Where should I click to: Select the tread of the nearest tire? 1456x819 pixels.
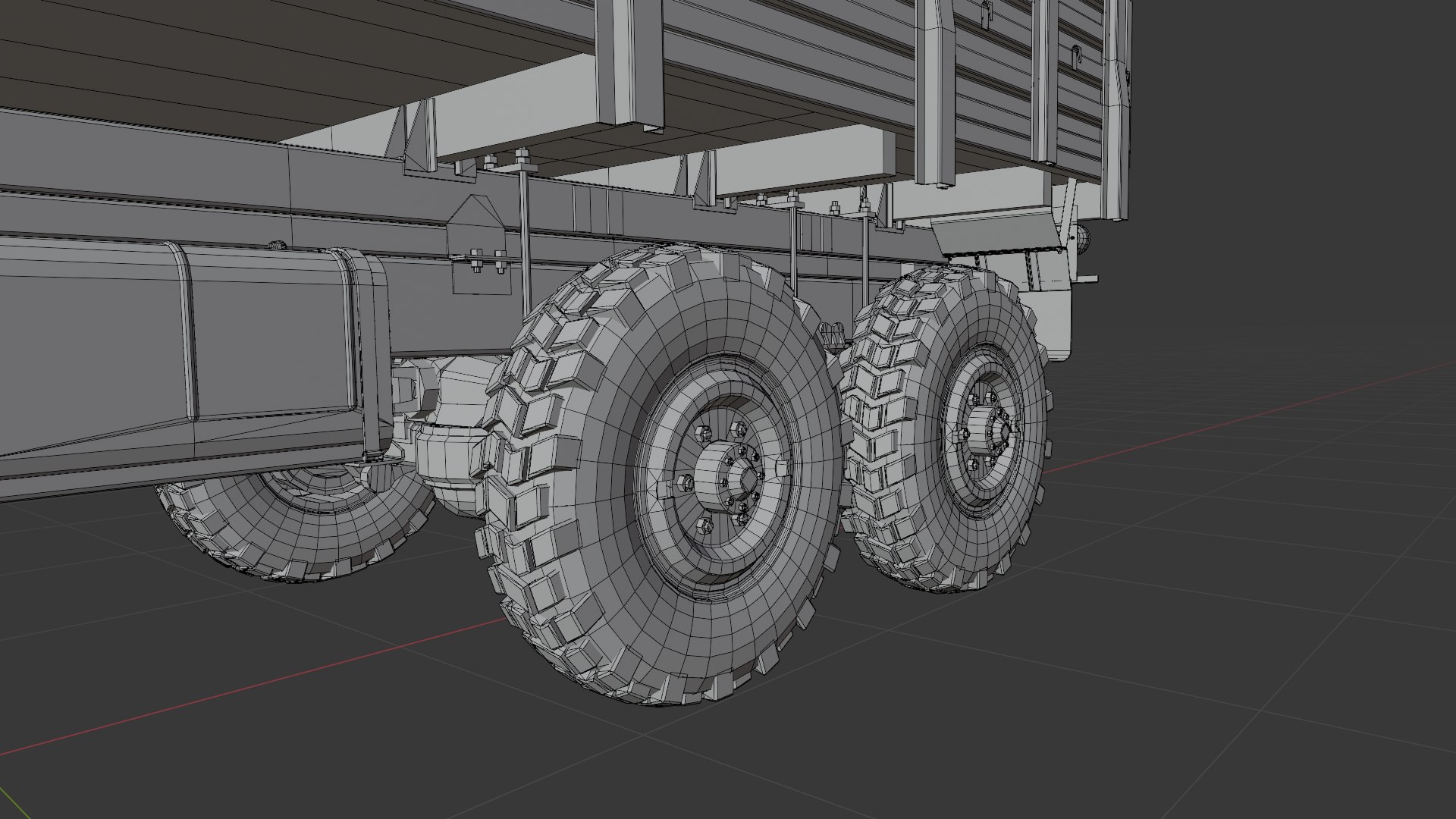pyautogui.click(x=536, y=455)
